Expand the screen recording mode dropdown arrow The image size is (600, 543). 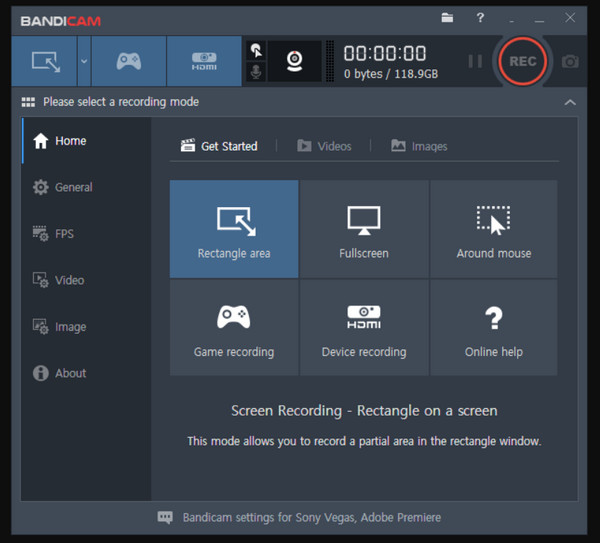[x=84, y=61]
